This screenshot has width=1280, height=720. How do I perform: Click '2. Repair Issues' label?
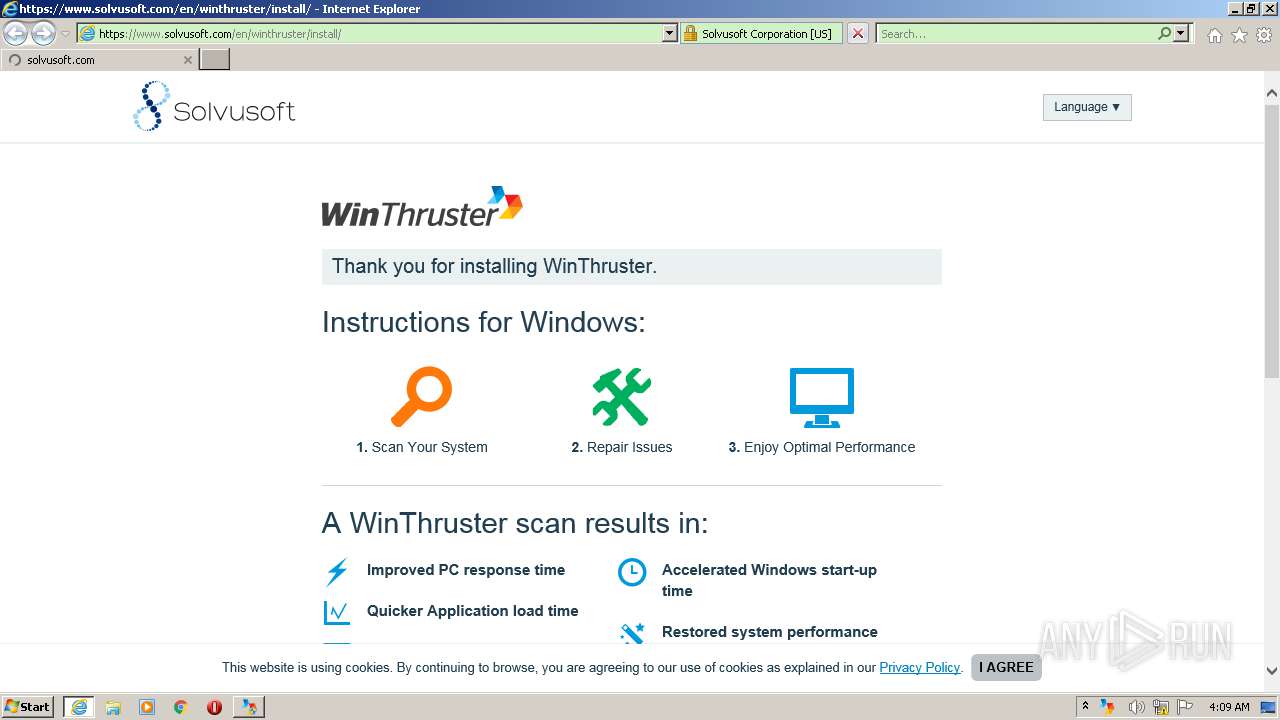tap(622, 447)
